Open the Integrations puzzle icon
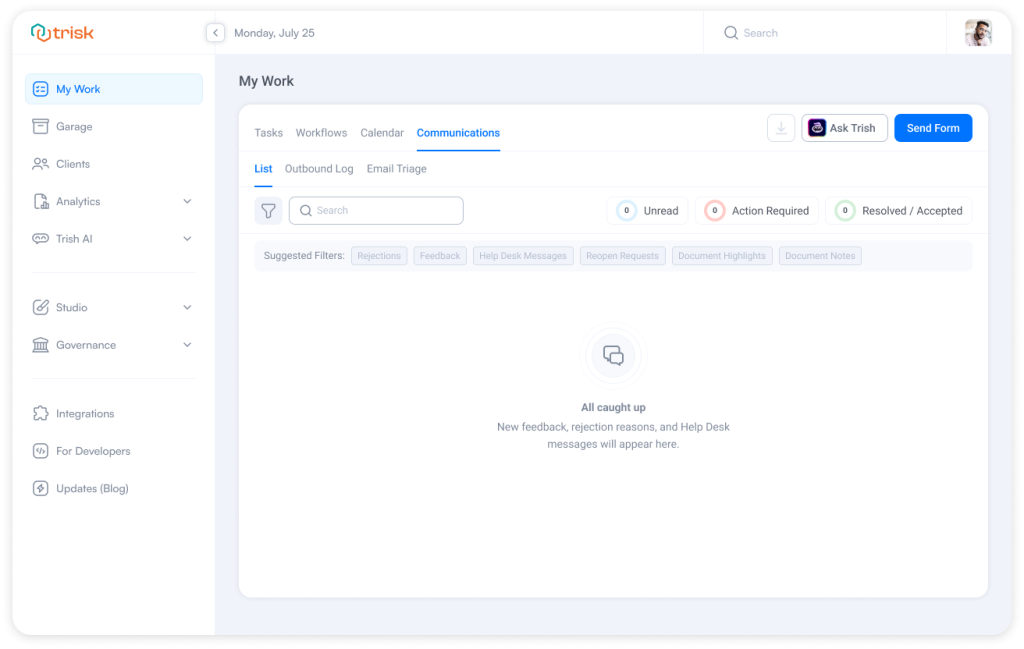 pos(40,413)
